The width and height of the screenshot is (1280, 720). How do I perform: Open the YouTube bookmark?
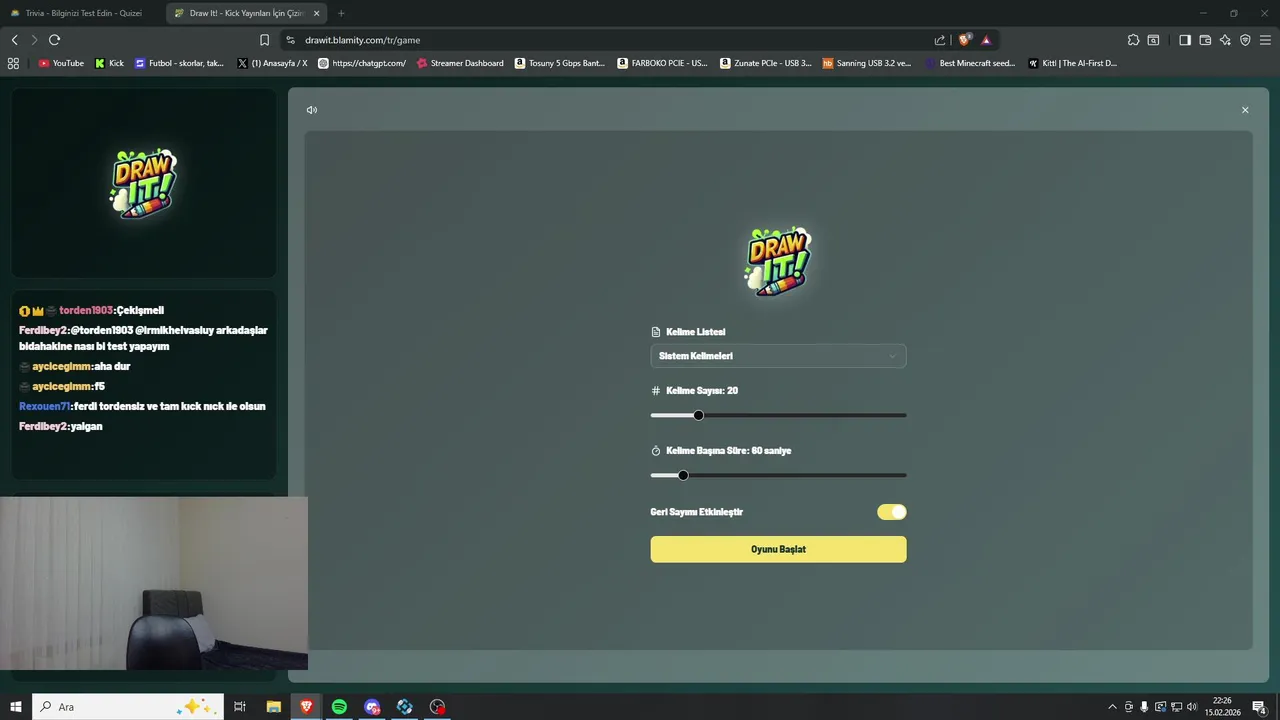pyautogui.click(x=61, y=63)
